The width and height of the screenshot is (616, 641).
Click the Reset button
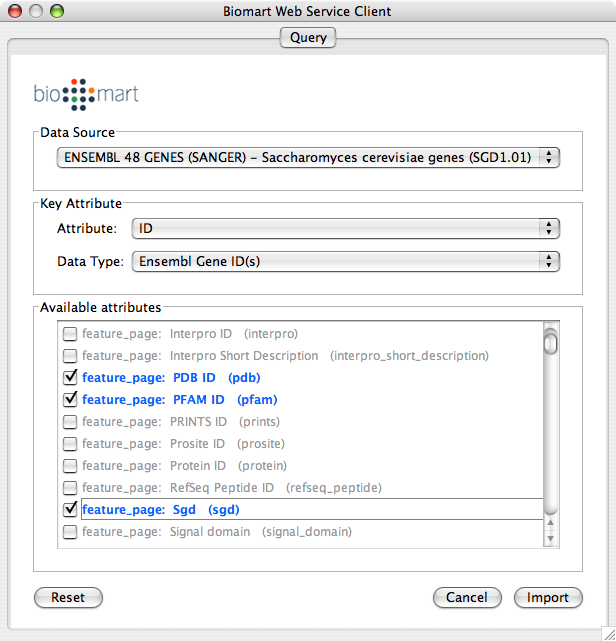click(x=68, y=597)
